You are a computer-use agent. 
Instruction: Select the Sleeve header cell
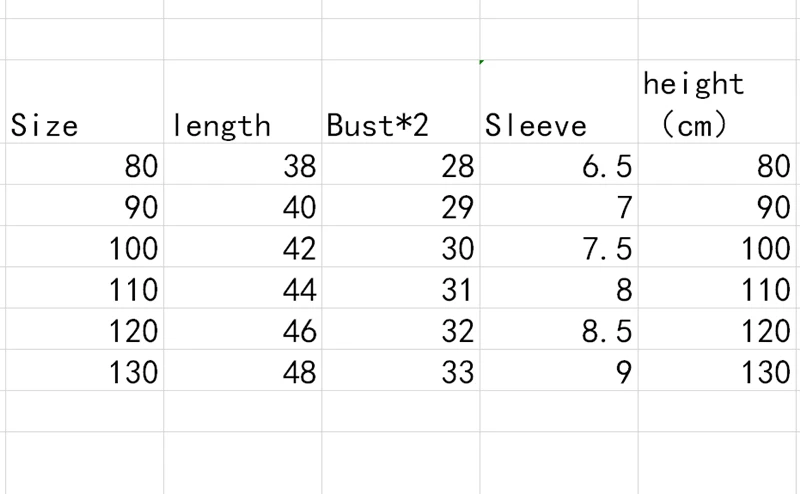point(559,102)
